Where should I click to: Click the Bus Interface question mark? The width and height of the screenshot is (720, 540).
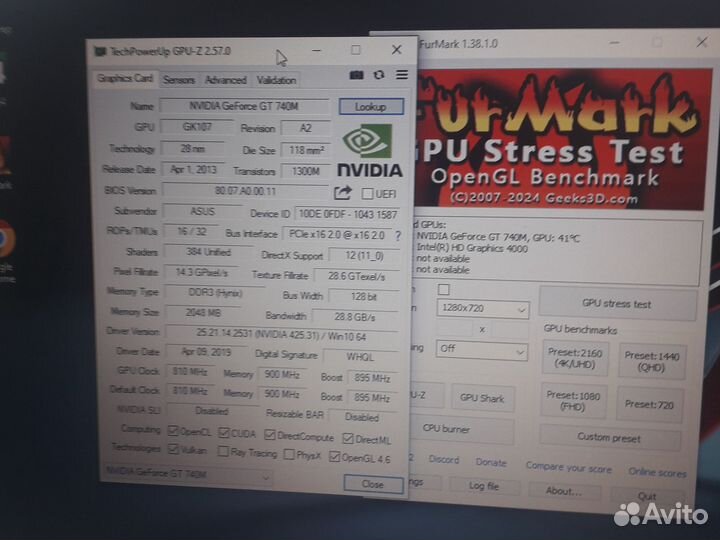pyautogui.click(x=398, y=236)
